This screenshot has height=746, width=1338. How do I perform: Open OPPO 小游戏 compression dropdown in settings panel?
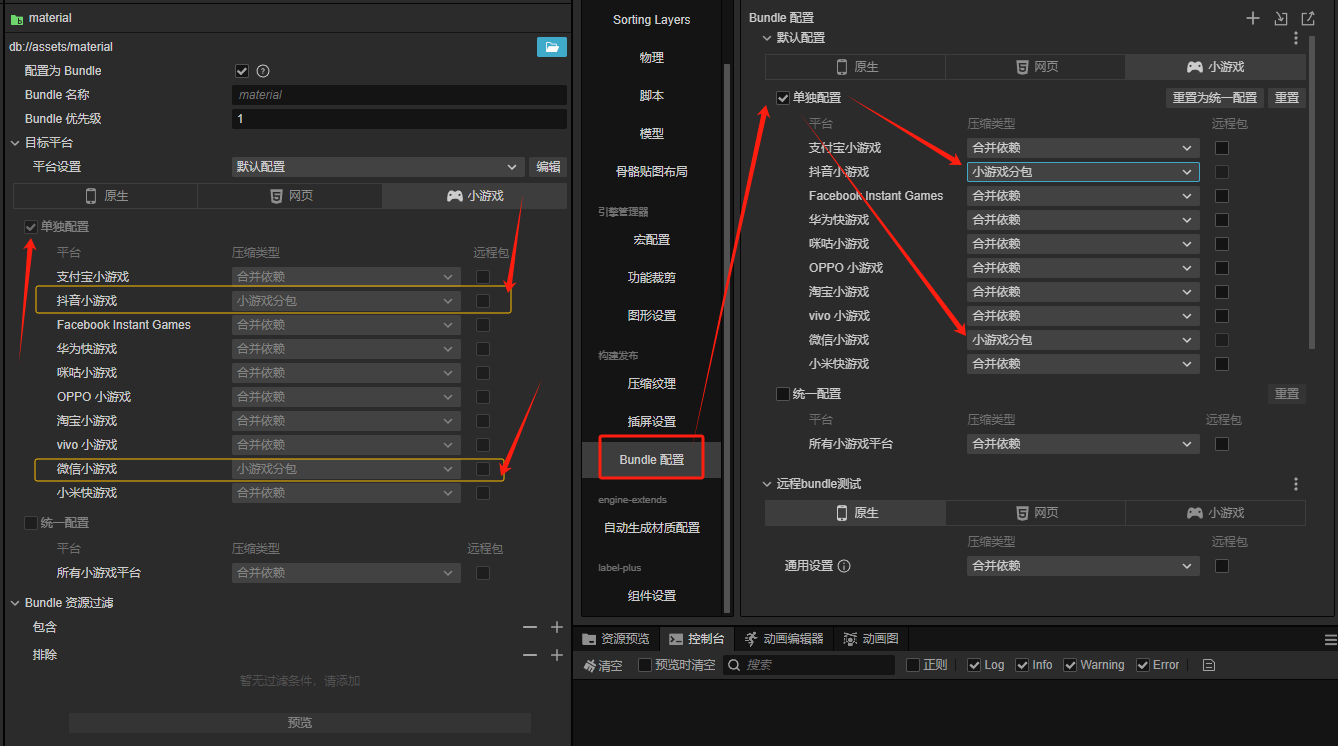click(1083, 268)
